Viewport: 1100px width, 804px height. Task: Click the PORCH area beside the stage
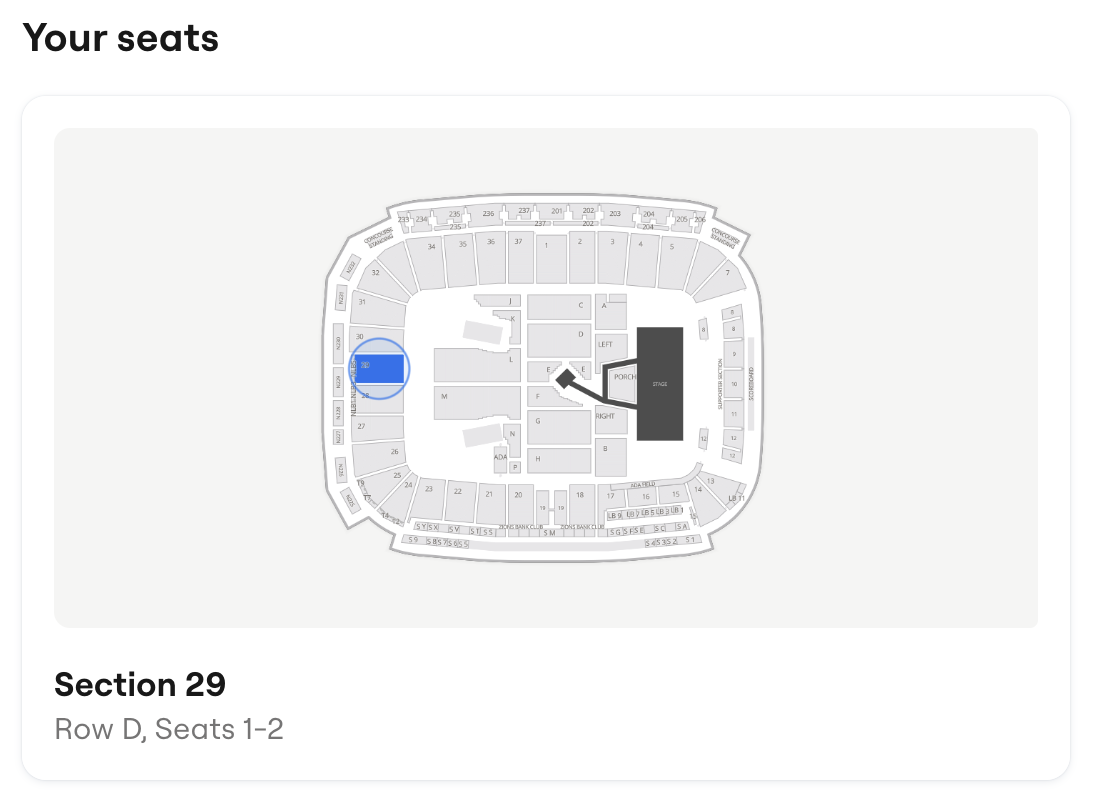pos(627,378)
